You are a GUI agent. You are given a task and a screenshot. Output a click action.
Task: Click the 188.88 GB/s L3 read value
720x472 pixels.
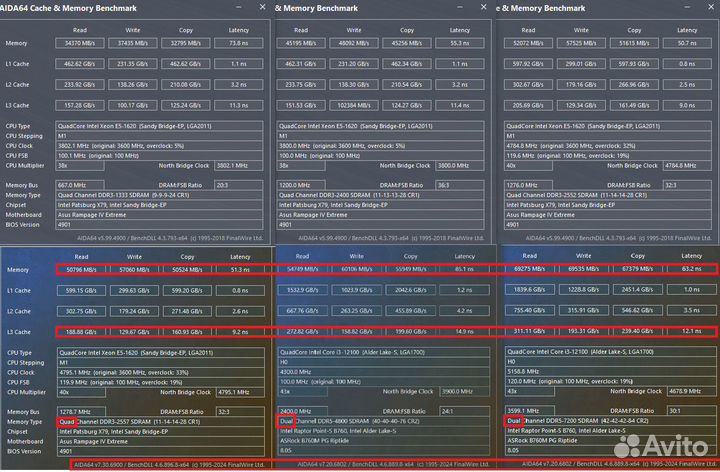81,332
